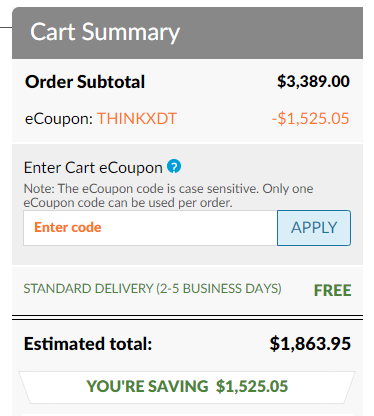This screenshot has width=374, height=416.
Task: Select the Cart Summary header title
Action: click(x=105, y=32)
